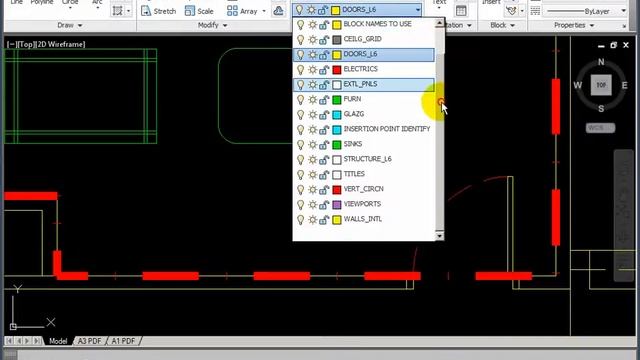Image resolution: width=640 pixels, height=360 pixels.
Task: Switch to the A1 PDF layout tab
Action: pyautogui.click(x=123, y=341)
